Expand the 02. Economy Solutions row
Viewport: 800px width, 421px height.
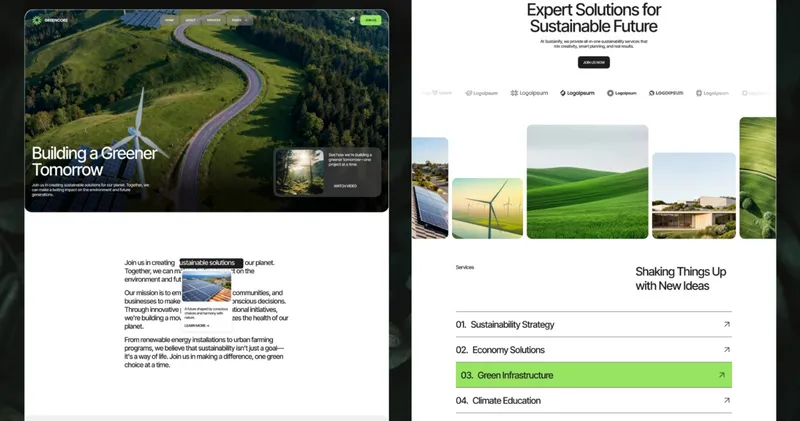[x=593, y=350]
